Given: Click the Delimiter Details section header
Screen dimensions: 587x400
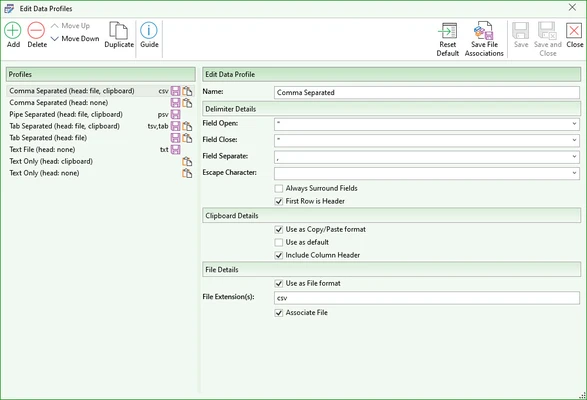Looking at the screenshot, I should click(x=392, y=109).
